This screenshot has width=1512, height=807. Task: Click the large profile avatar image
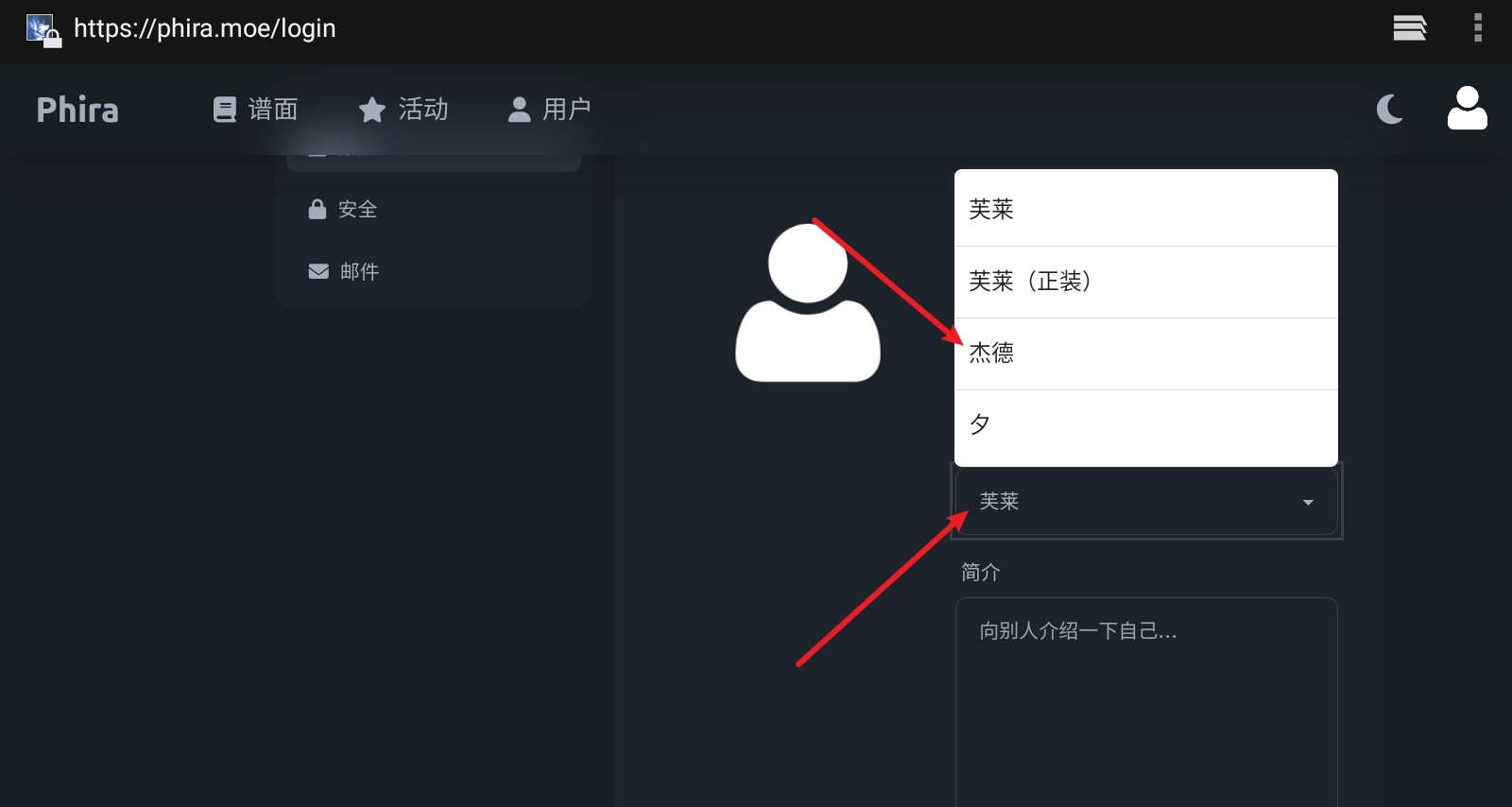click(x=808, y=302)
